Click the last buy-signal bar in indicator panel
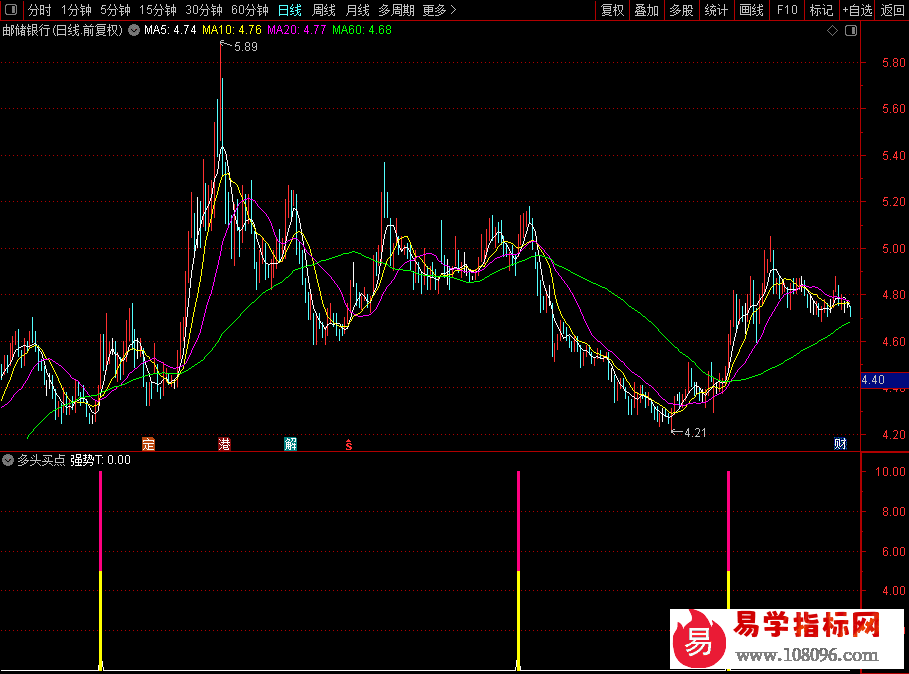 (729, 540)
